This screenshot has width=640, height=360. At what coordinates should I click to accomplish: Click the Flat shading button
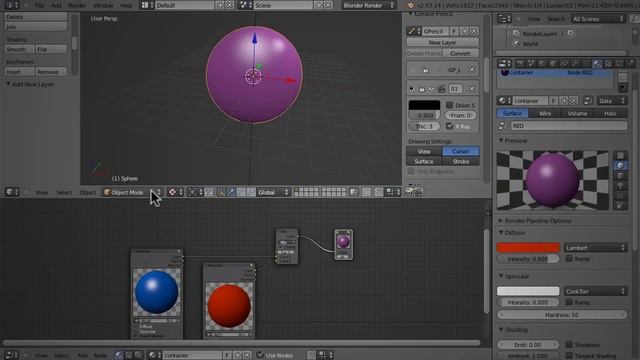pyautogui.click(x=51, y=49)
